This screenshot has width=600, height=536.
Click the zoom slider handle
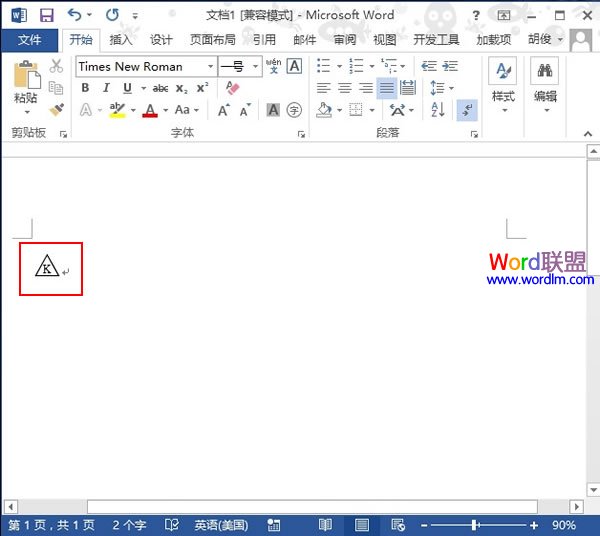click(474, 525)
